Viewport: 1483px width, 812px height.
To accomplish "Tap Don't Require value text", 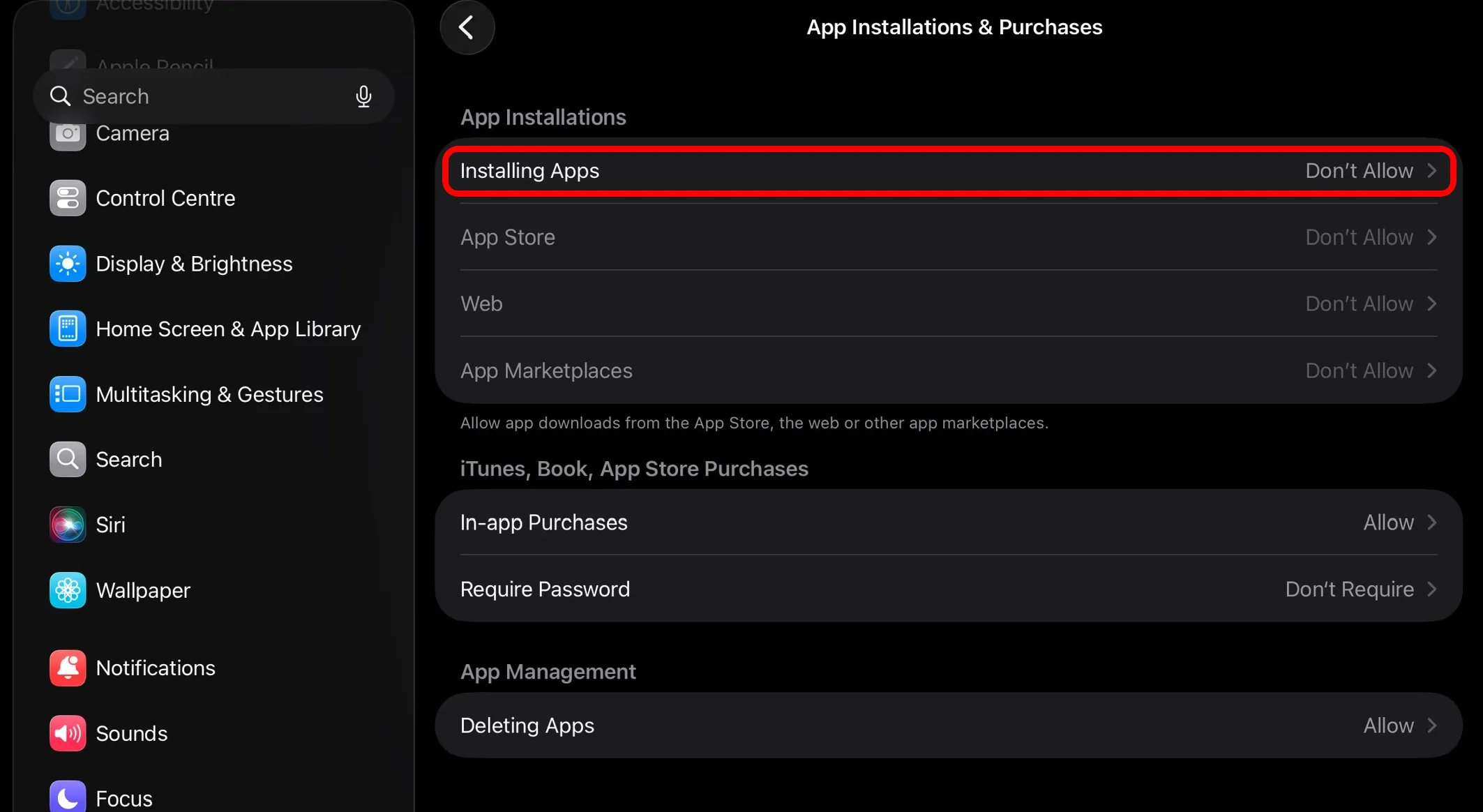I will tap(1349, 589).
